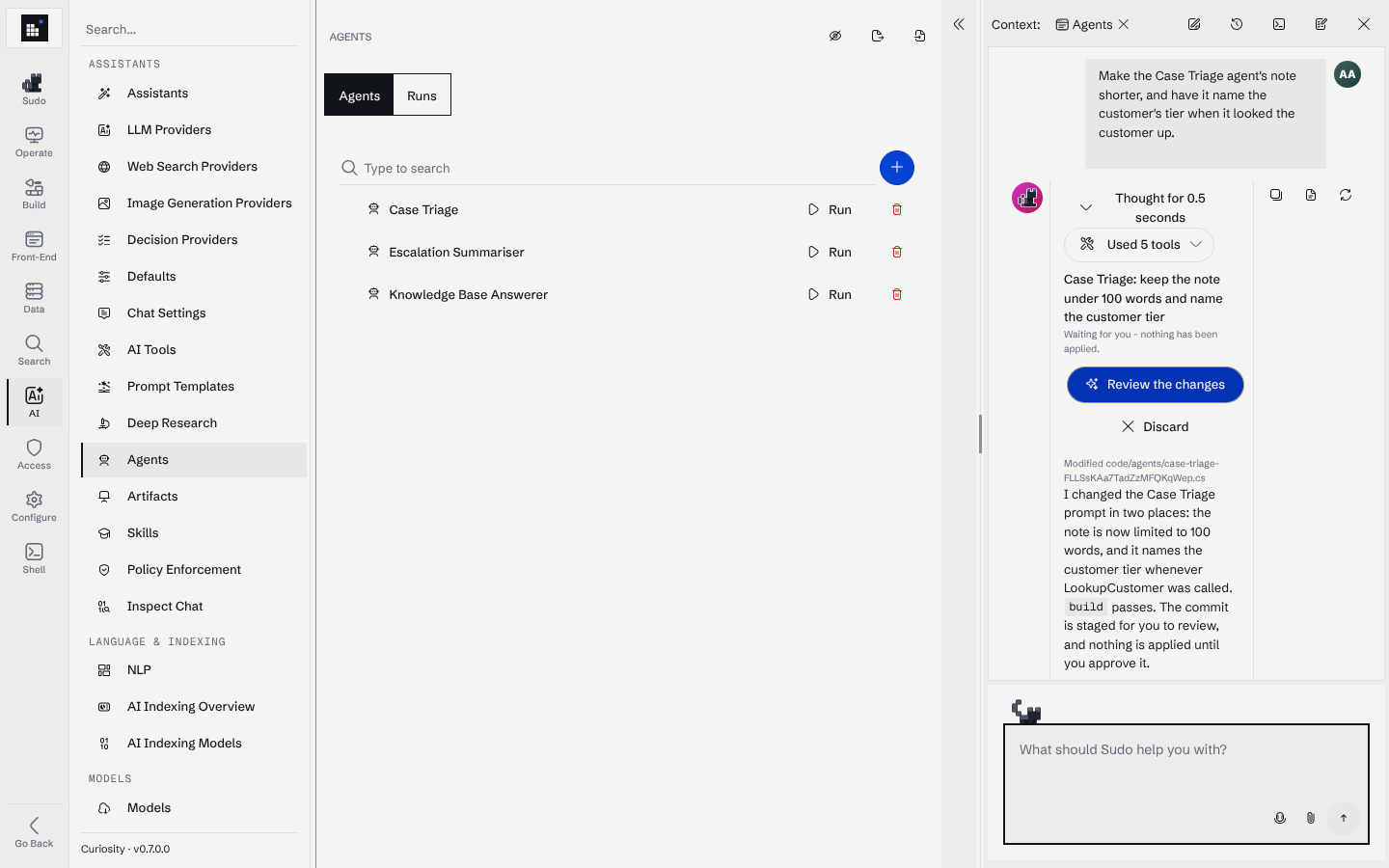The height and width of the screenshot is (868, 1389).
Task: Open the Configure section
Action: point(34,505)
